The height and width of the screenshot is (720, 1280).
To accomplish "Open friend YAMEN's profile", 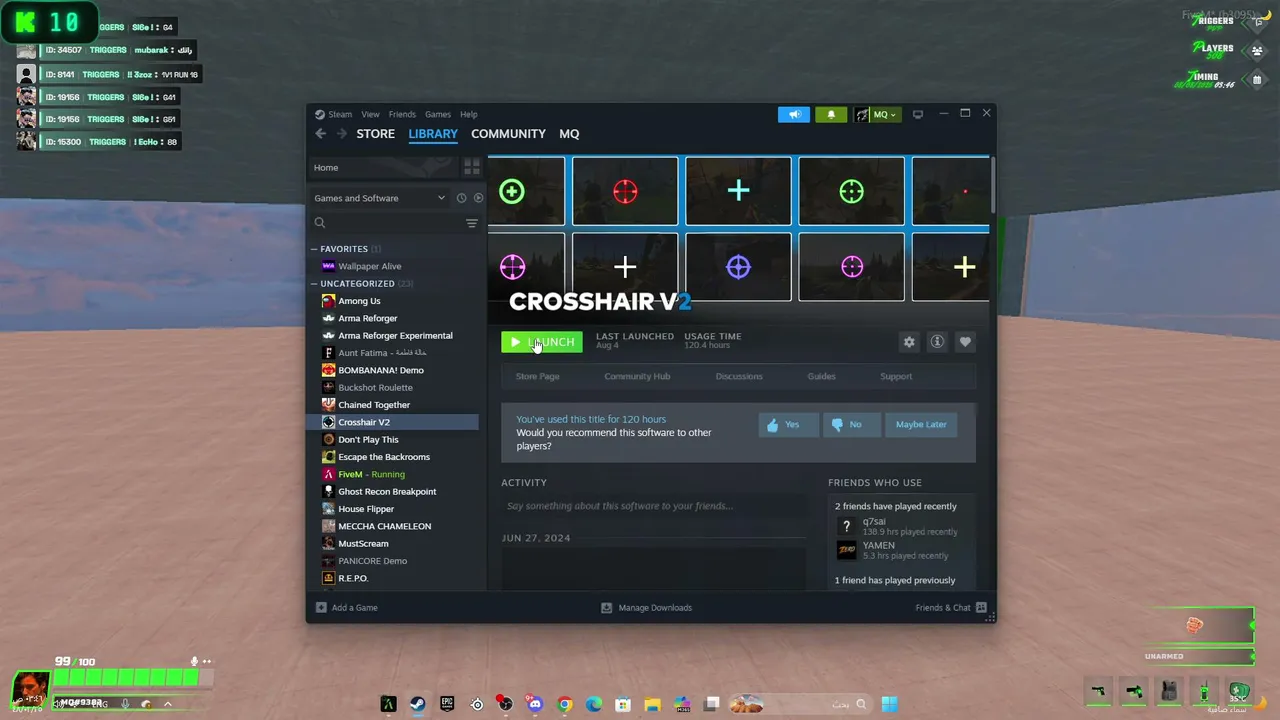I will [878, 546].
